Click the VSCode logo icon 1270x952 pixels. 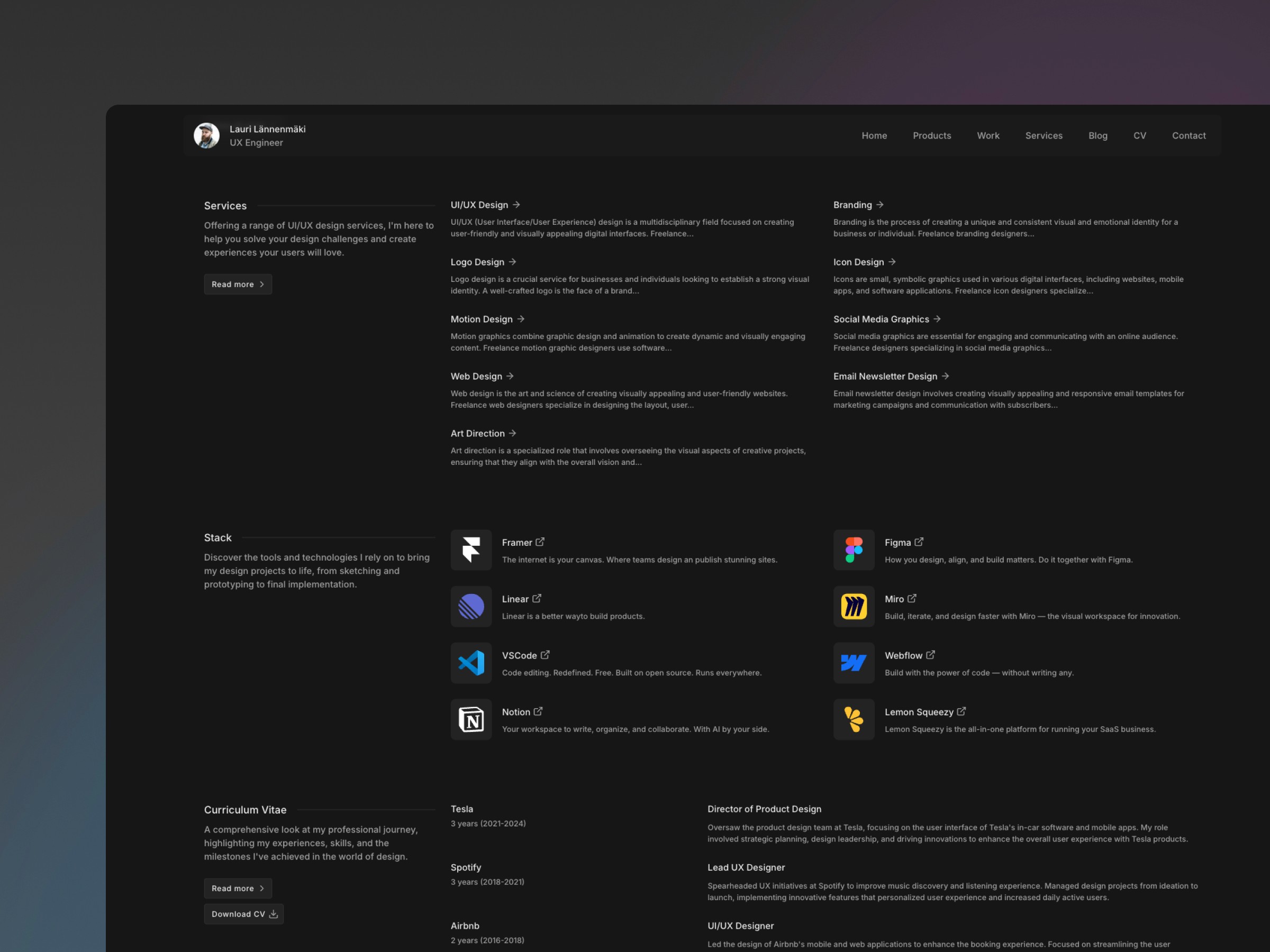(x=471, y=663)
